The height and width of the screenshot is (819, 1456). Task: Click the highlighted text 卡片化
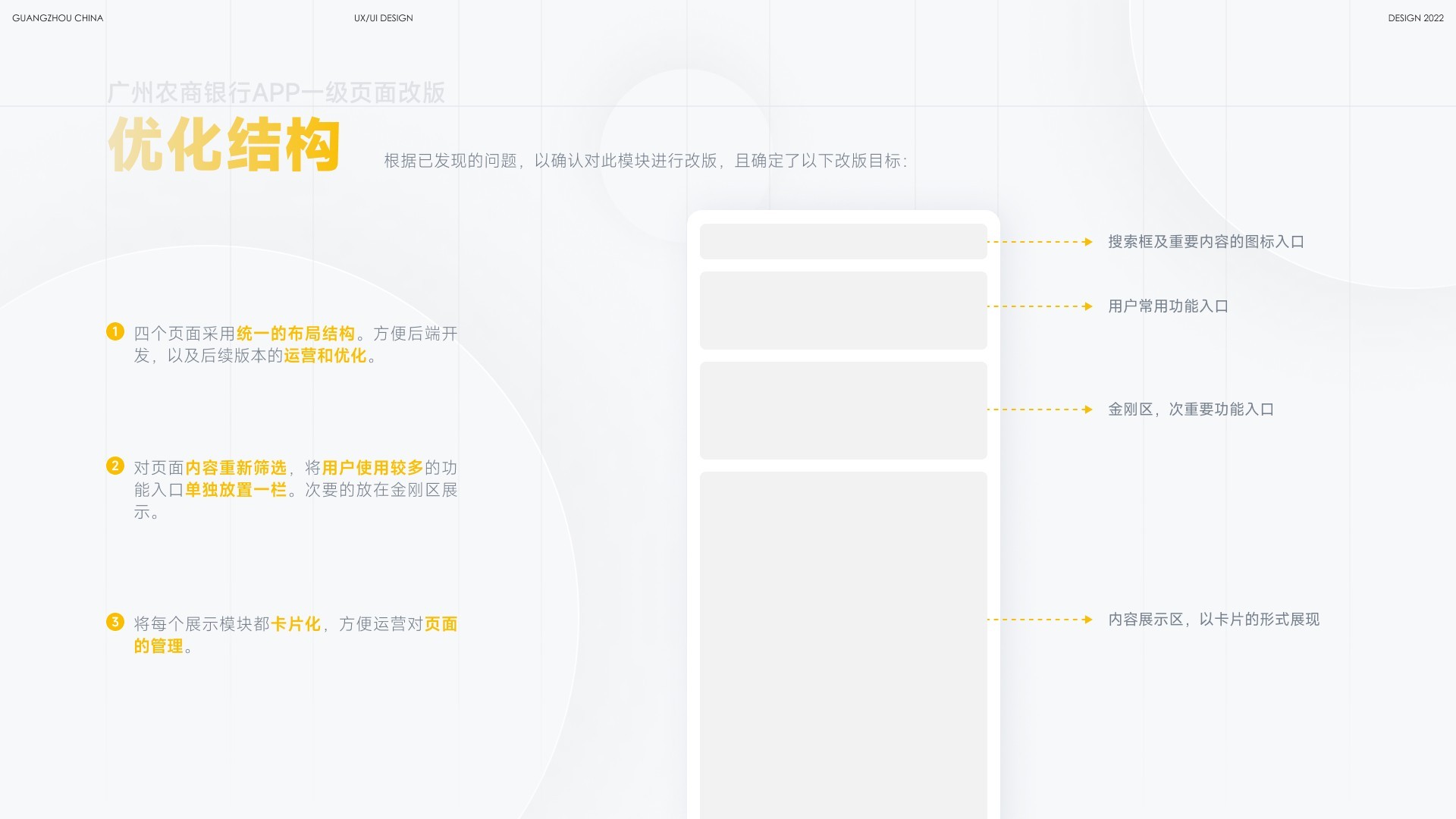pos(296,624)
